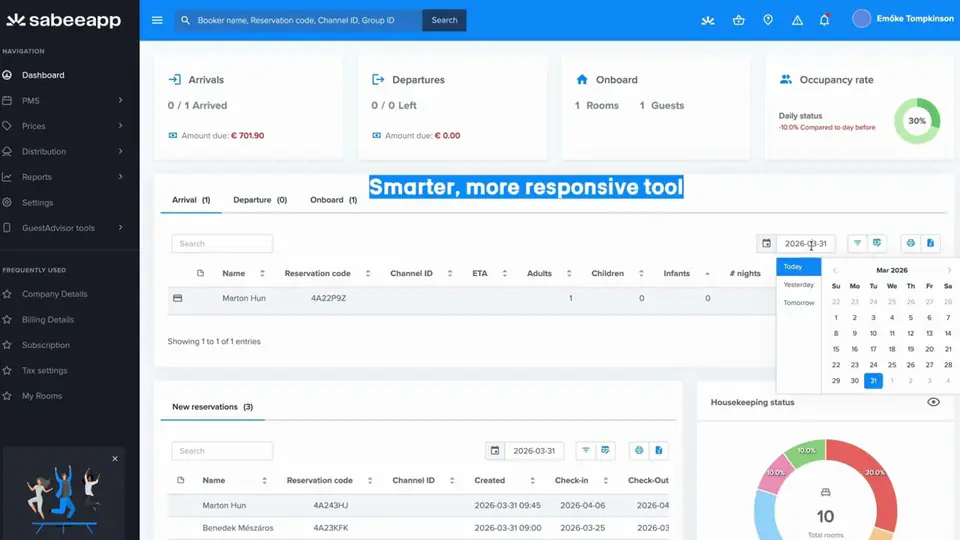Close the promotional banner in sidebar
This screenshot has width=960, height=540.
click(x=114, y=459)
